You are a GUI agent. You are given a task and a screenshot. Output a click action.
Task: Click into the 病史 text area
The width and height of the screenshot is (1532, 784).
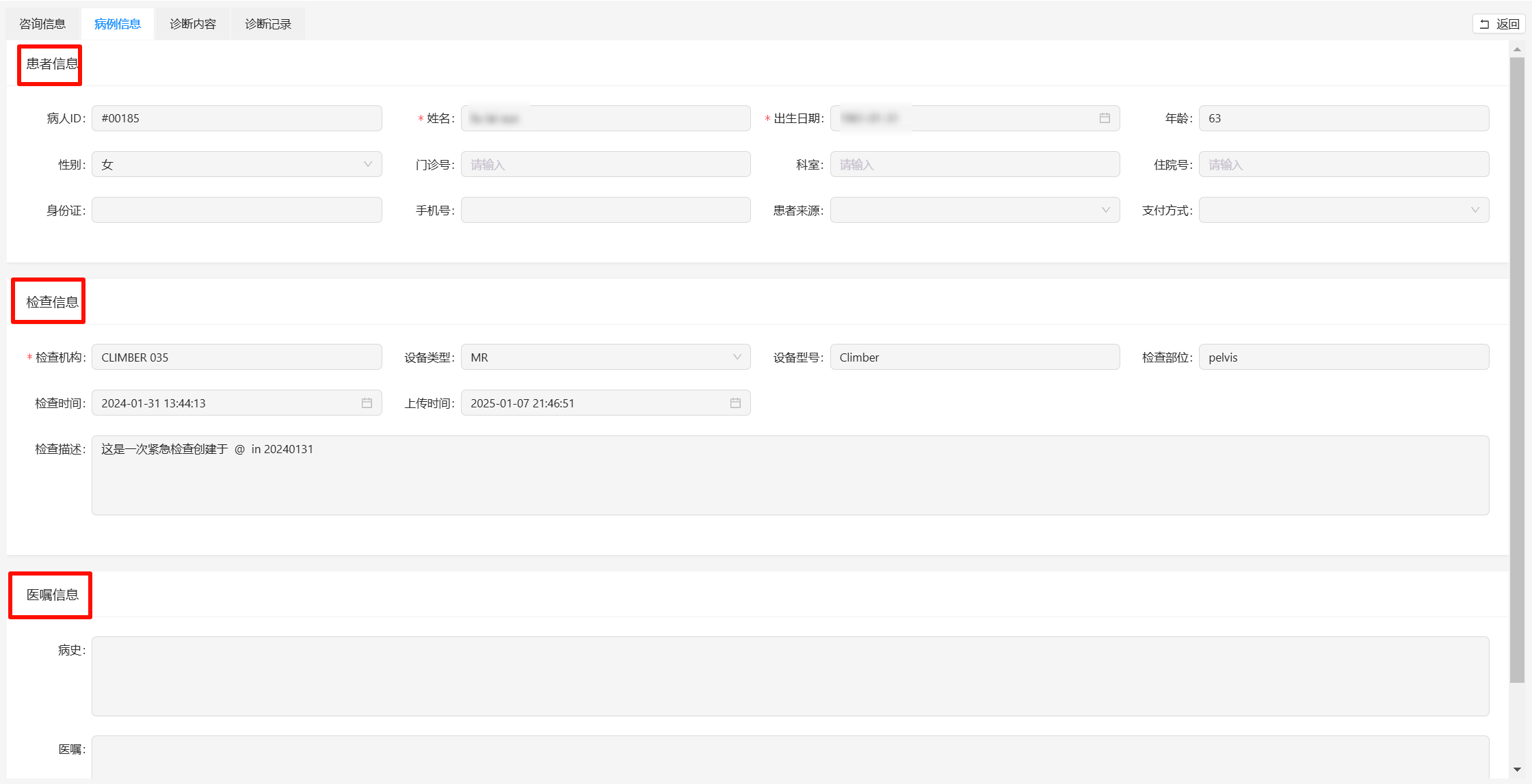coord(790,676)
